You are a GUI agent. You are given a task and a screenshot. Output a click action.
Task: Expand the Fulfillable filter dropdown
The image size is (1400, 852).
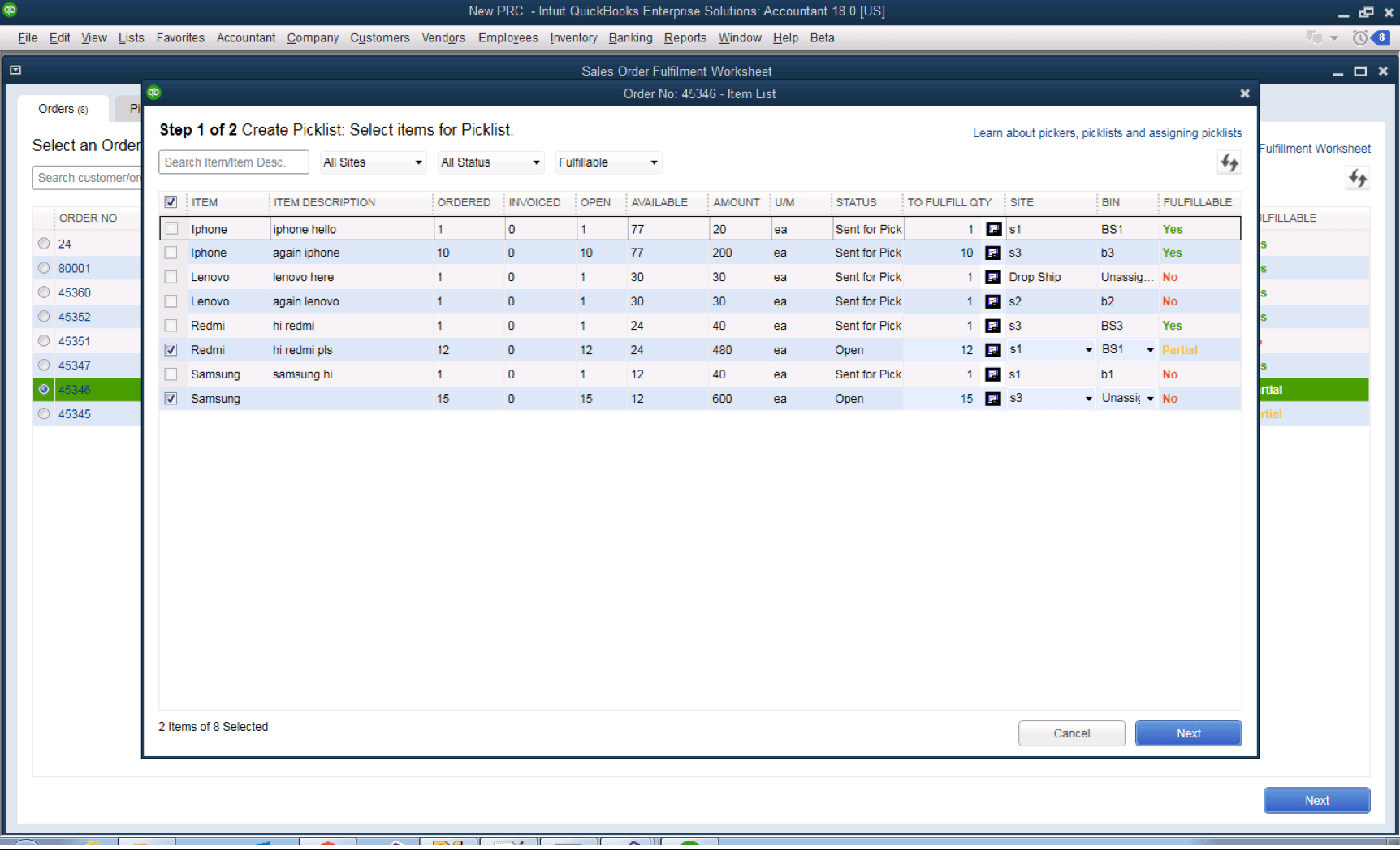(x=608, y=162)
